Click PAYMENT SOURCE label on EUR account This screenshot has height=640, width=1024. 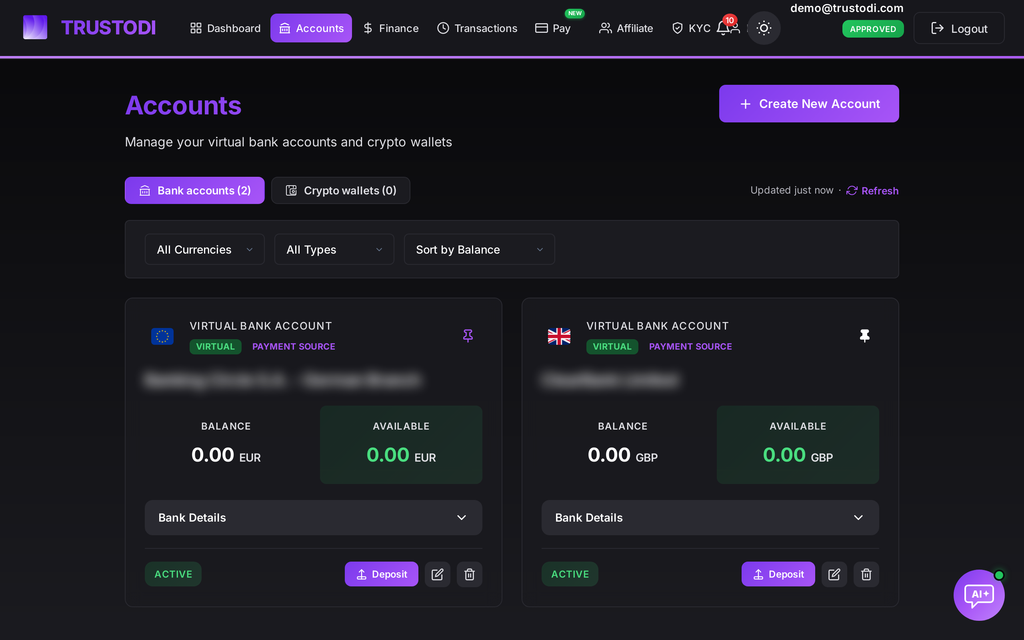293,347
